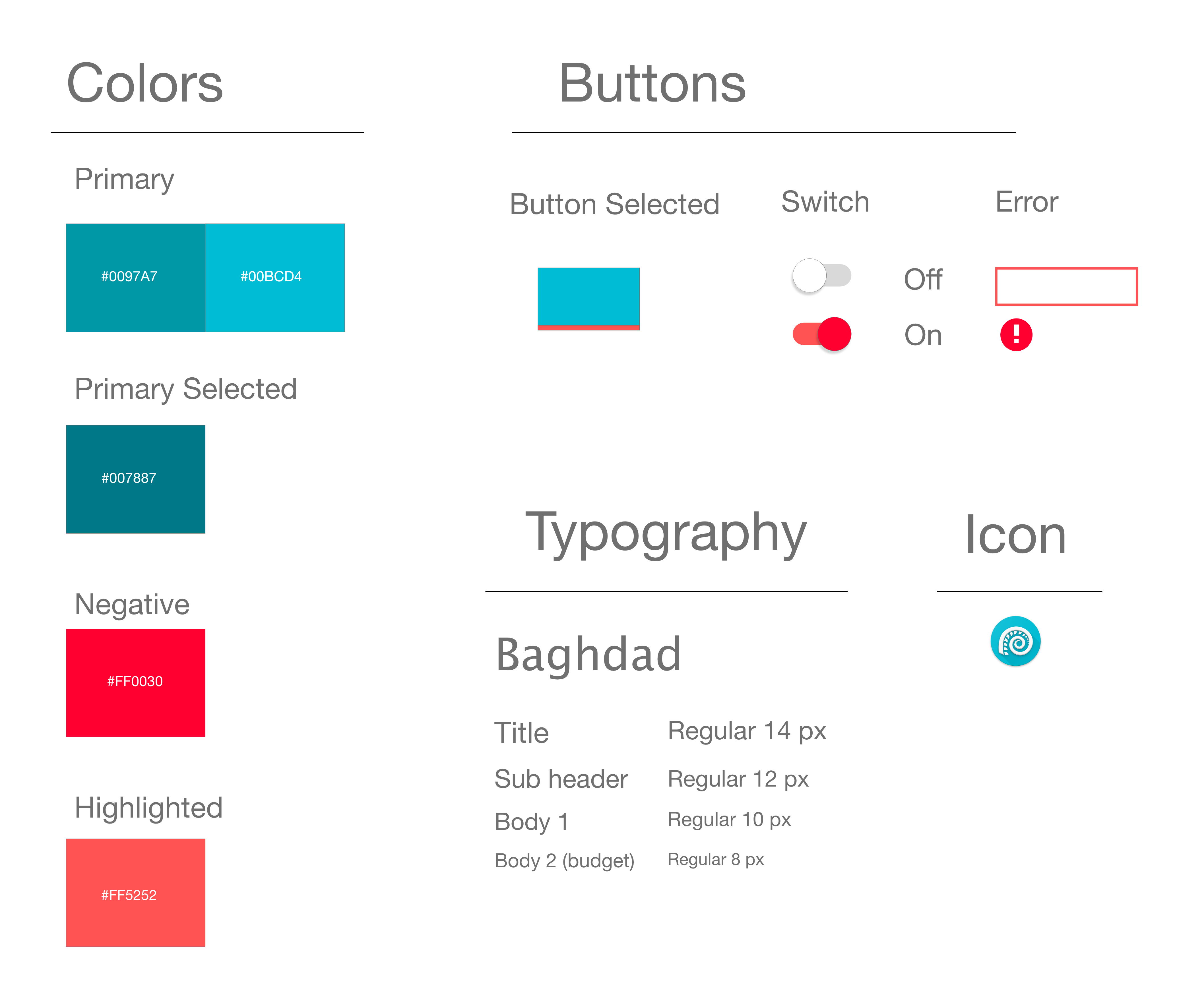Click the cyan Button Selected sample

(588, 299)
